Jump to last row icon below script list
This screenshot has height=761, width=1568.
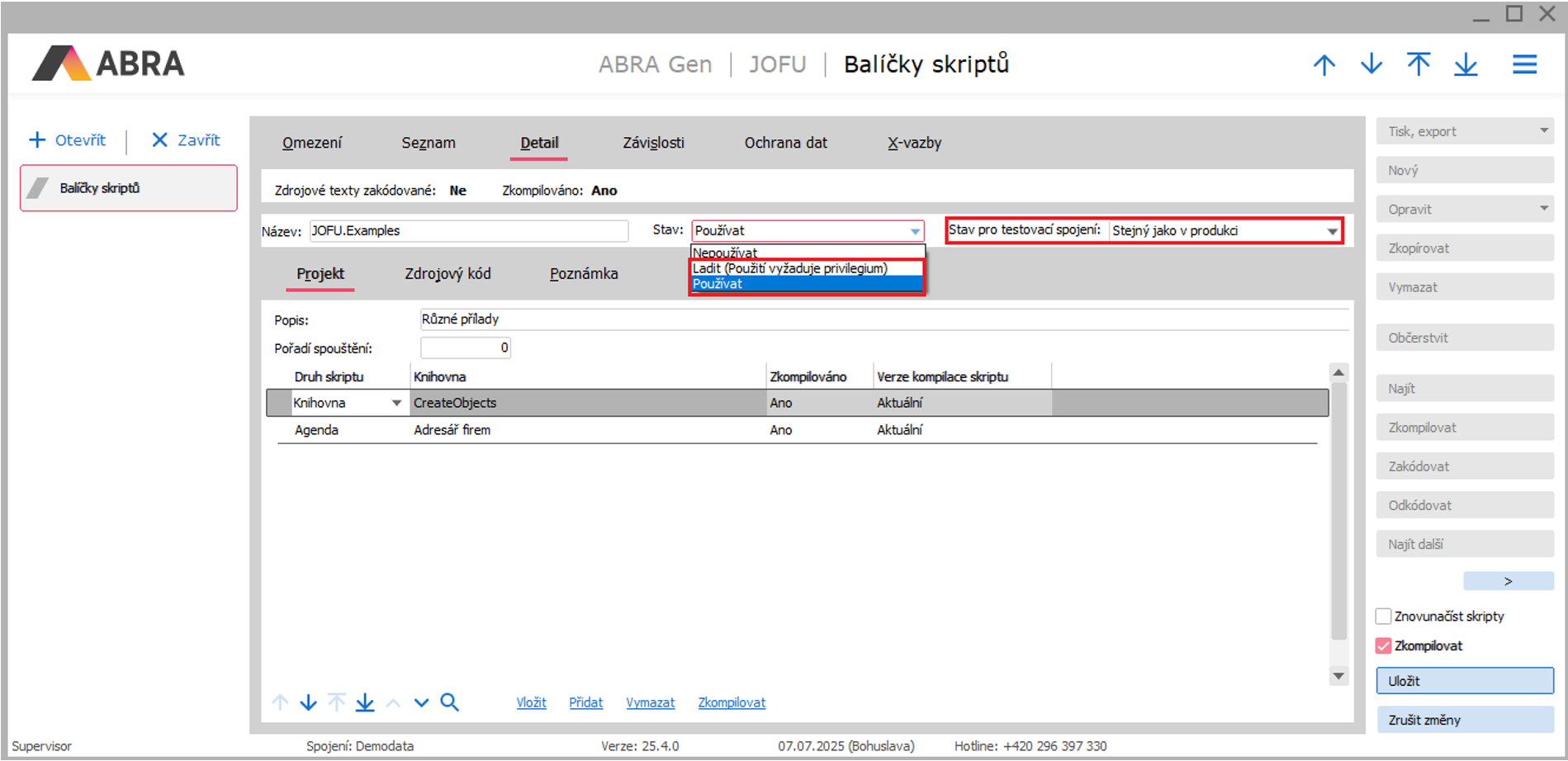pos(365,702)
